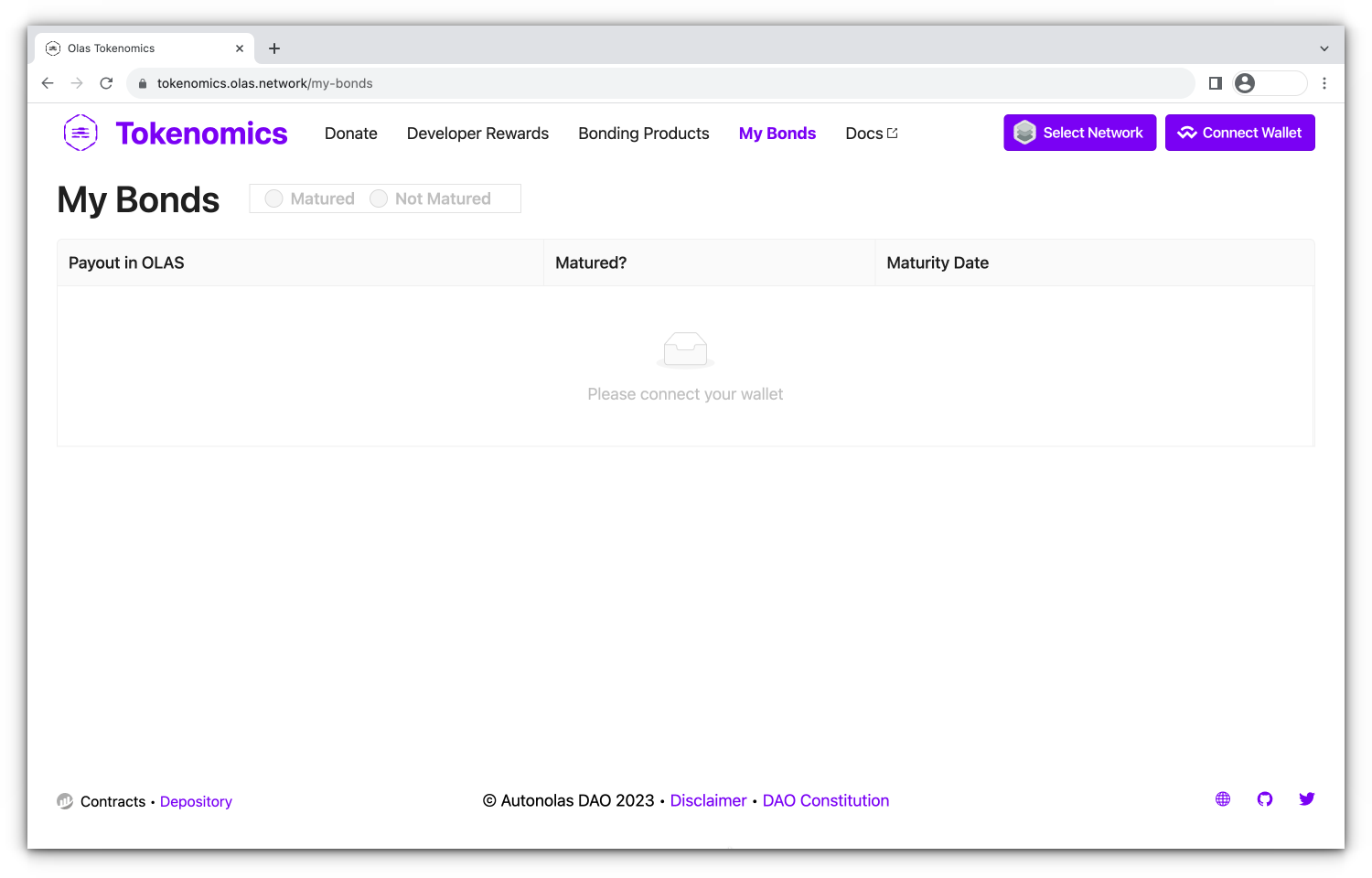The height and width of the screenshot is (878, 1372).
Task: Open the Select Network dropdown
Action: 1079,133
